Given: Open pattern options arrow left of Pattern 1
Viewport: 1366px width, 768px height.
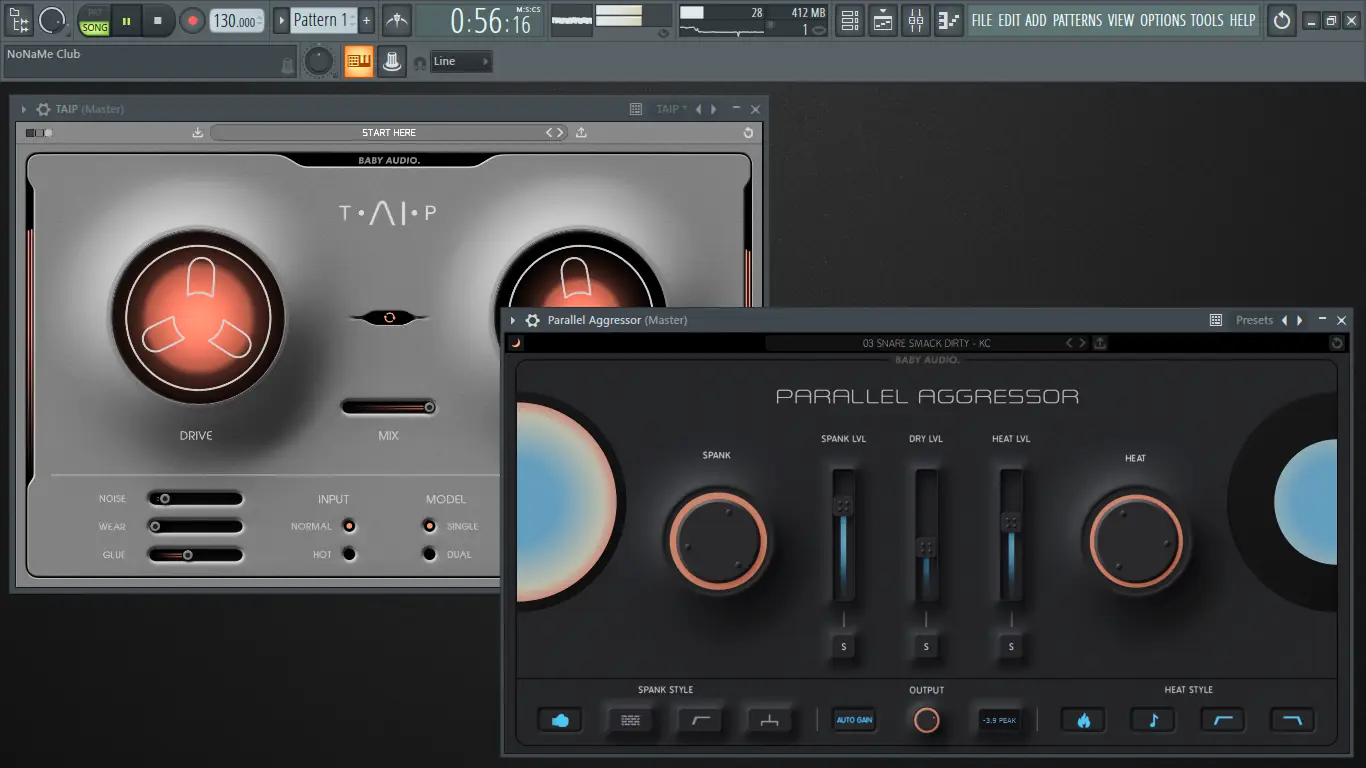Looking at the screenshot, I should 281,20.
